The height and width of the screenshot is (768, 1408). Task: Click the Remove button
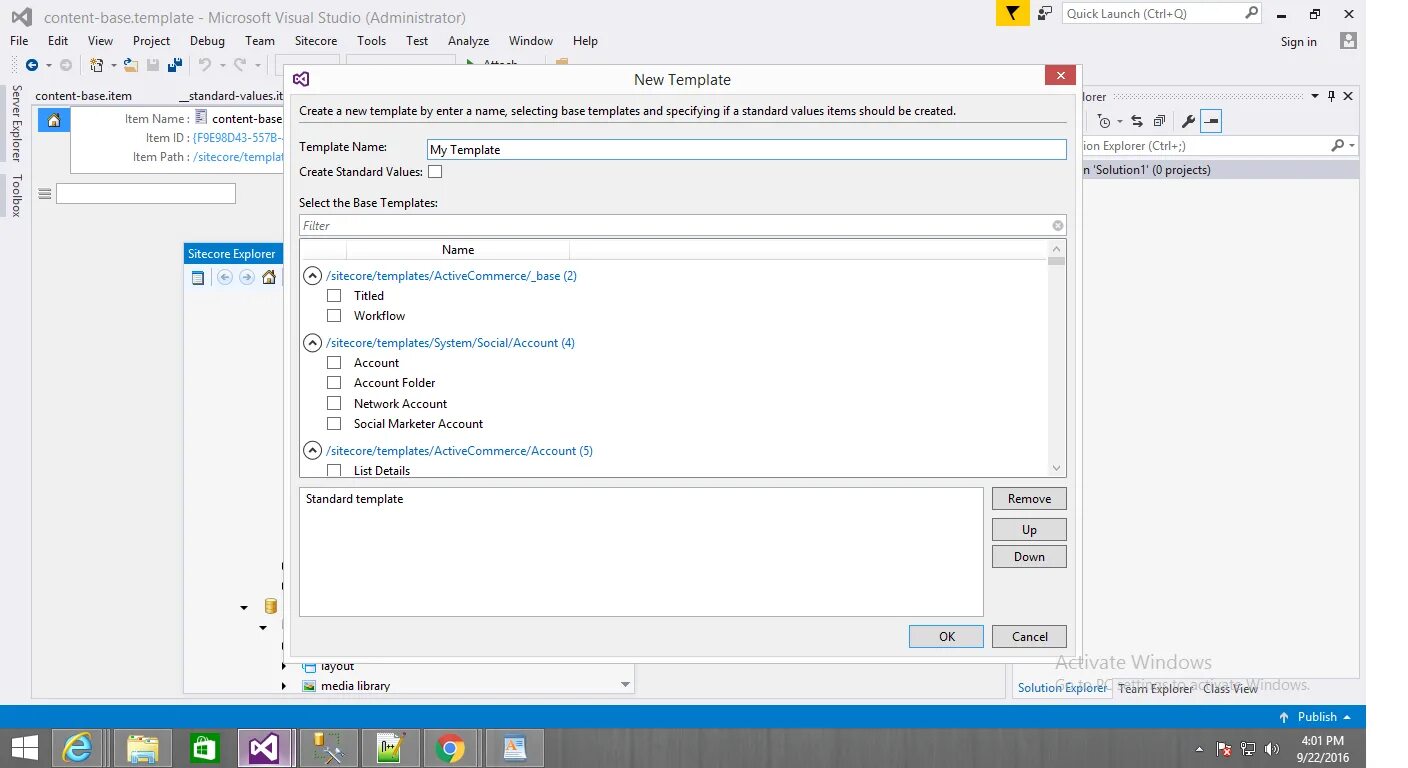1029,499
